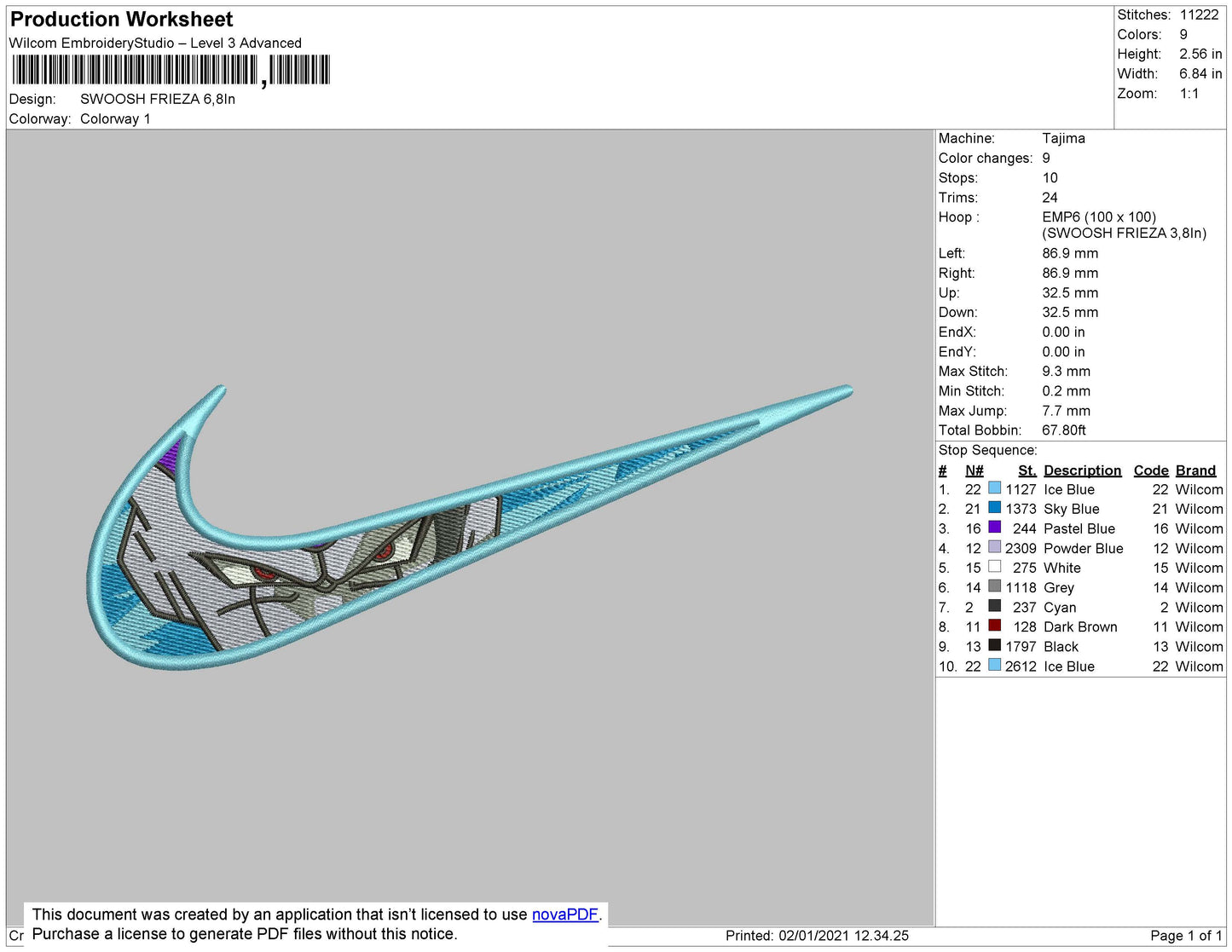Image resolution: width=1232 pixels, height=952 pixels.
Task: Select the Sky Blue 1373 color swatch
Action: (x=994, y=508)
